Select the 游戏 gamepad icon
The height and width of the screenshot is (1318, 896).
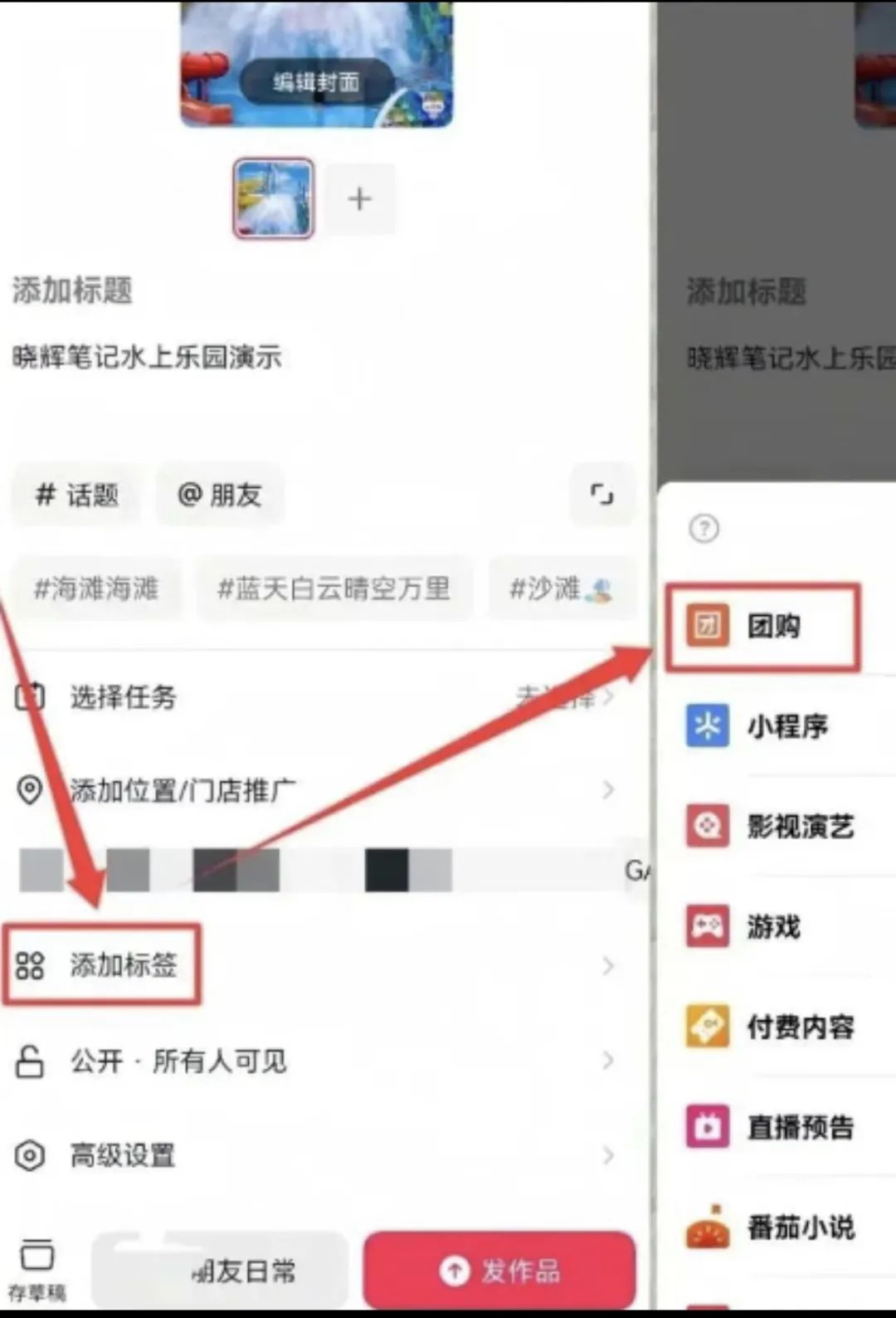pyautogui.click(x=708, y=925)
